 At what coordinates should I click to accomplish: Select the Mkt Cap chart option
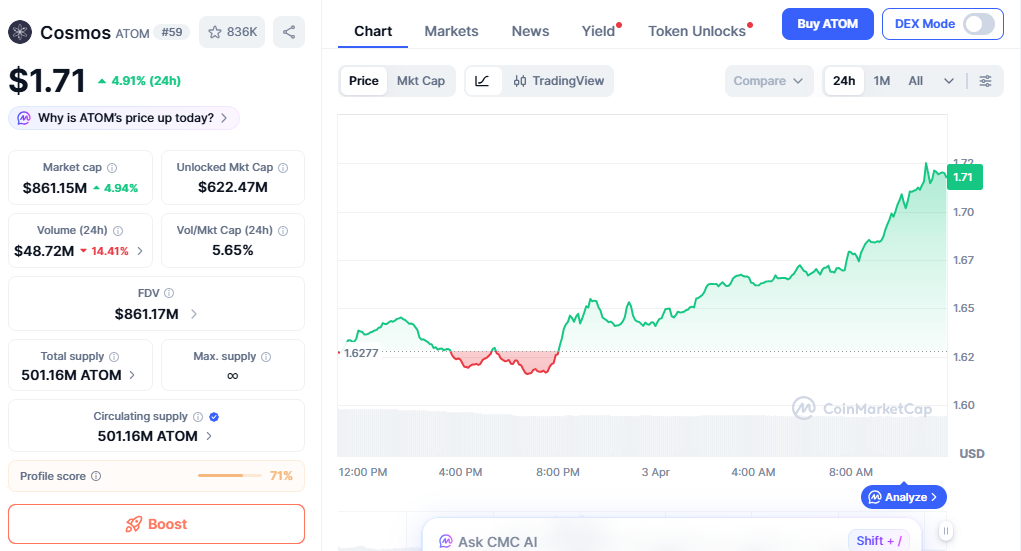pyautogui.click(x=421, y=81)
